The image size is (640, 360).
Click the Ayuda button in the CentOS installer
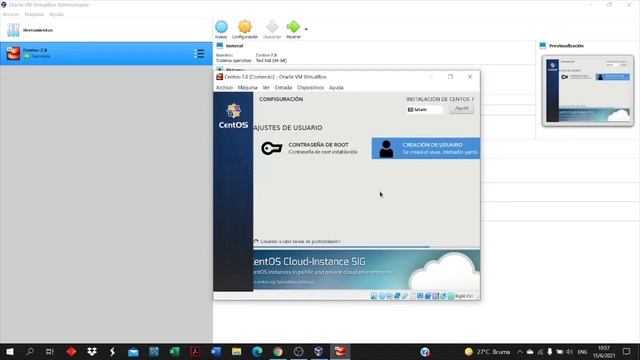(x=462, y=109)
